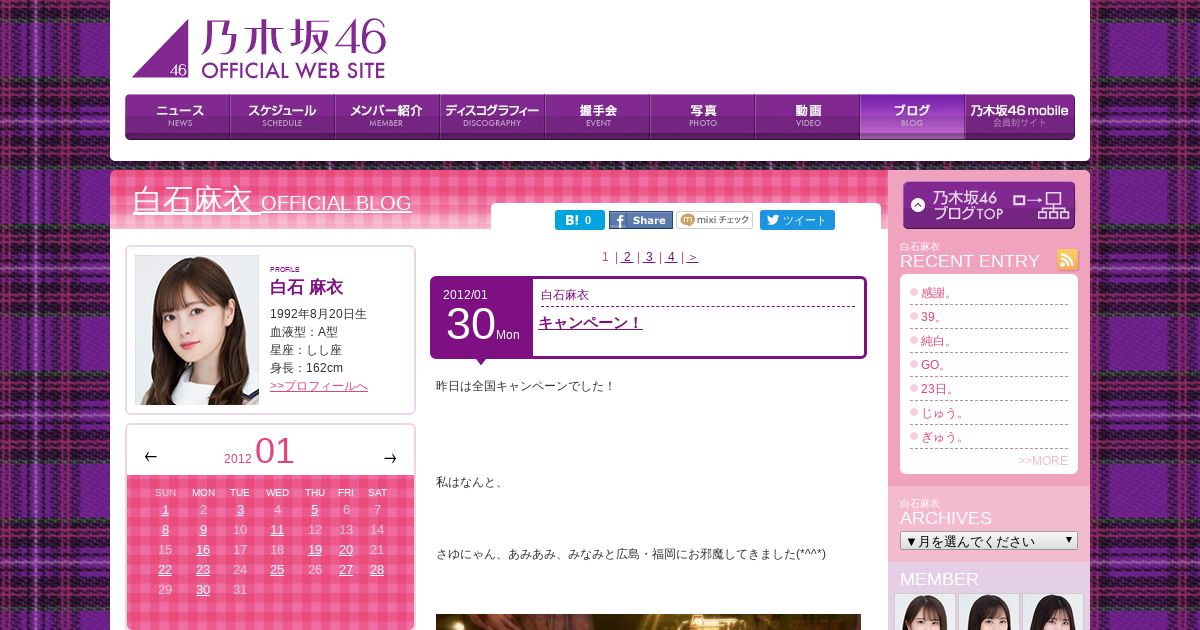
Task: Expand the month selection archives dropdown
Action: (989, 541)
